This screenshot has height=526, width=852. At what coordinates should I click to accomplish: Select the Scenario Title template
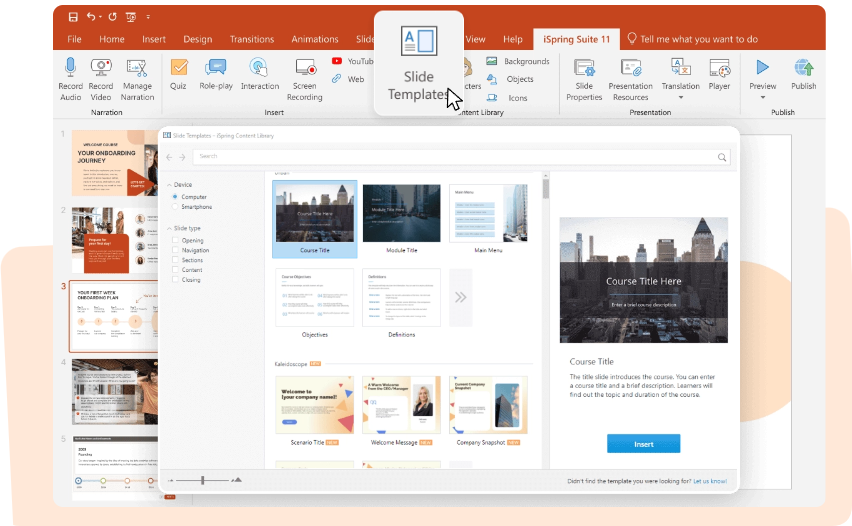tap(315, 411)
